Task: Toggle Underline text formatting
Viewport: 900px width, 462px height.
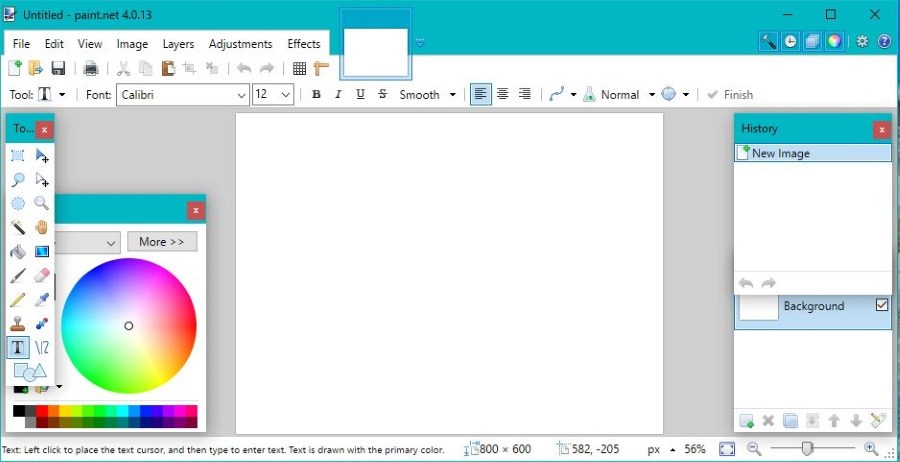Action: (x=360, y=95)
